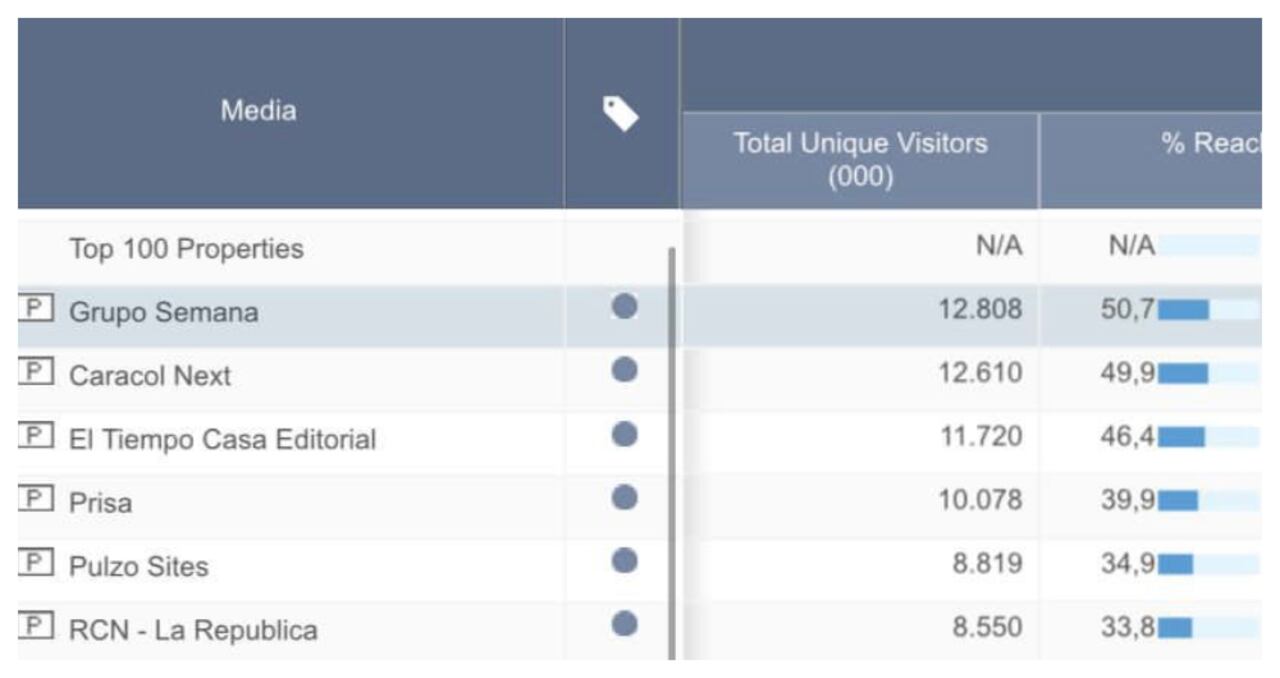Screen dimensions: 1280x678
Task: Toggle the tag dot for Prisa
Action: click(x=624, y=497)
